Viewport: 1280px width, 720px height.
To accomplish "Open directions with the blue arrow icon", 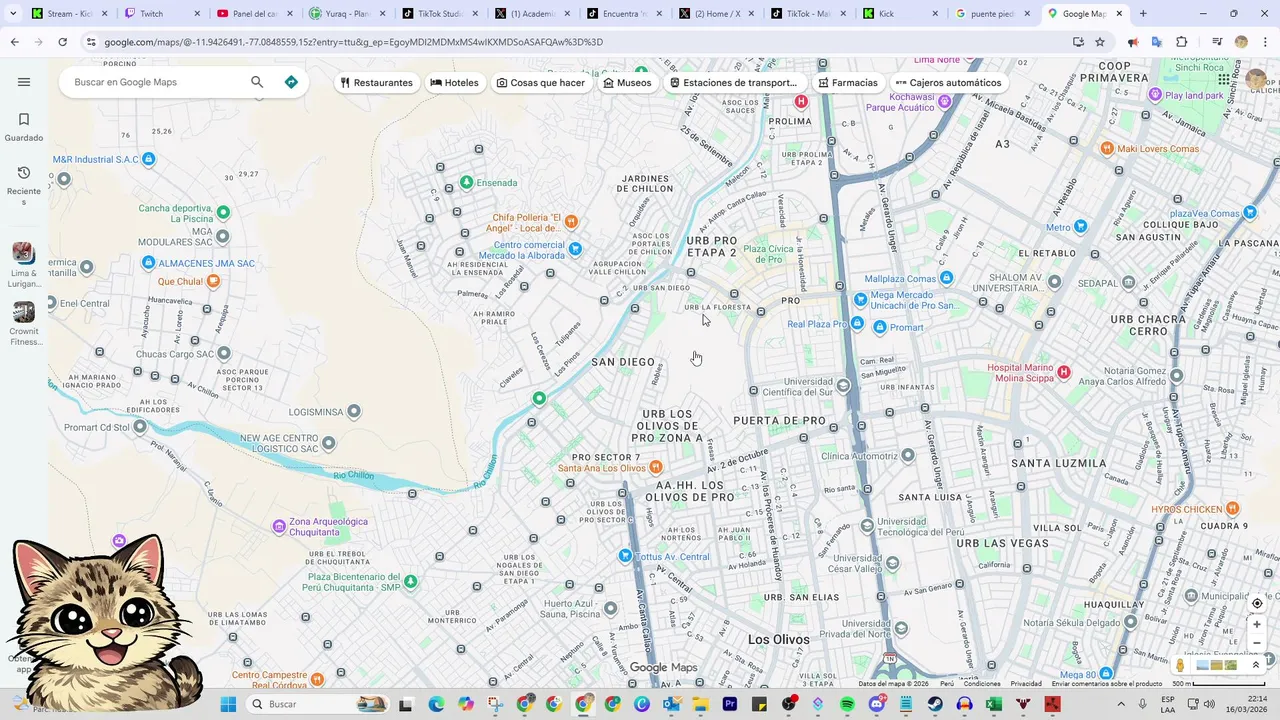I will [x=291, y=82].
